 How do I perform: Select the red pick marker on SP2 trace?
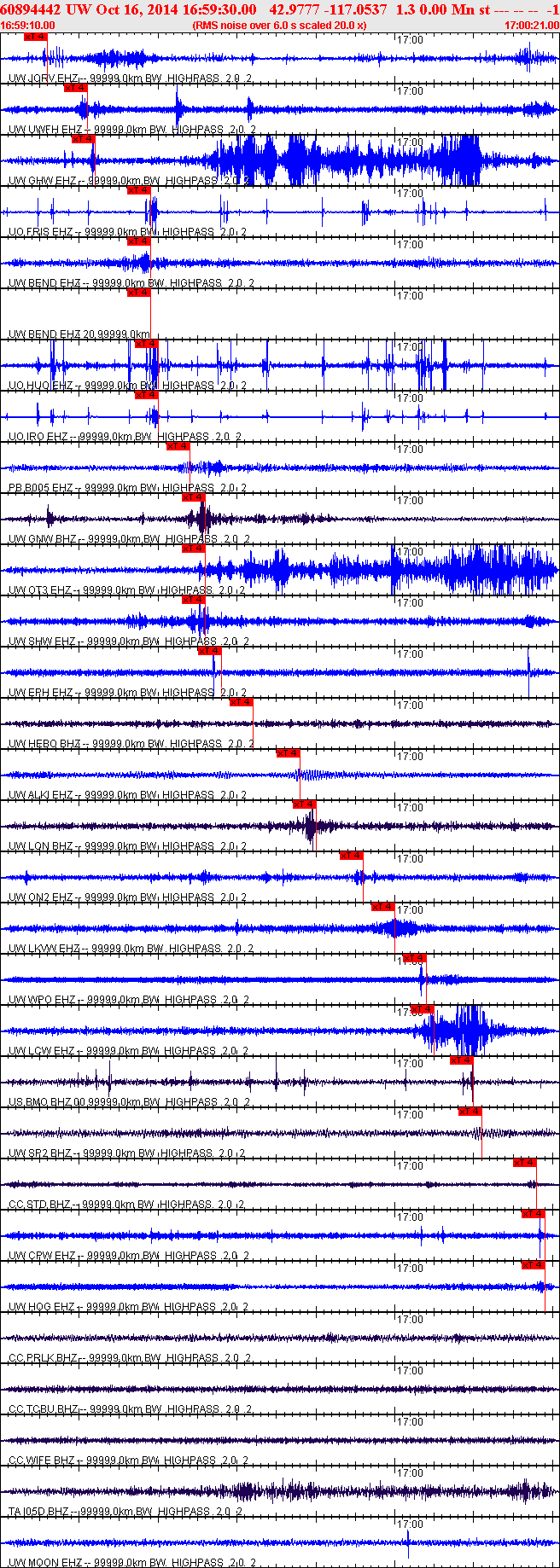(470, 1112)
